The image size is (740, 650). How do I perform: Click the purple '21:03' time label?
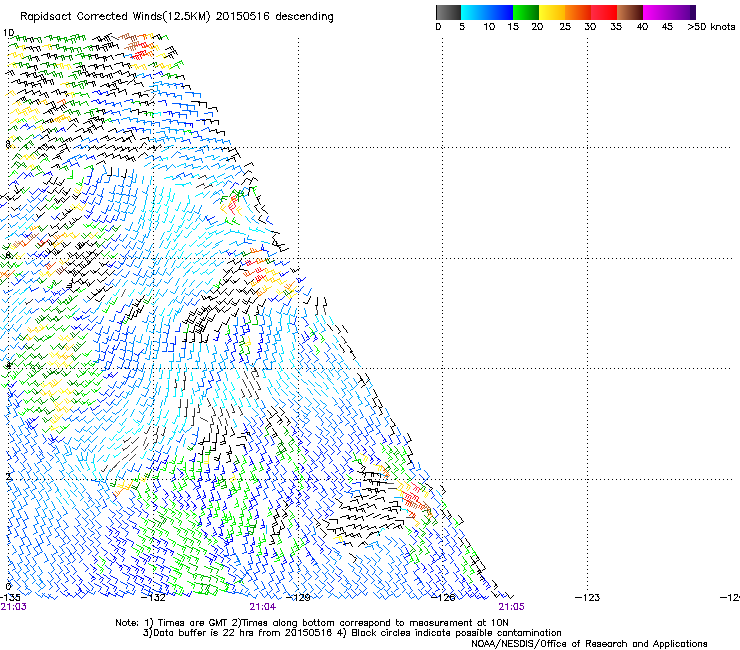click(14, 607)
